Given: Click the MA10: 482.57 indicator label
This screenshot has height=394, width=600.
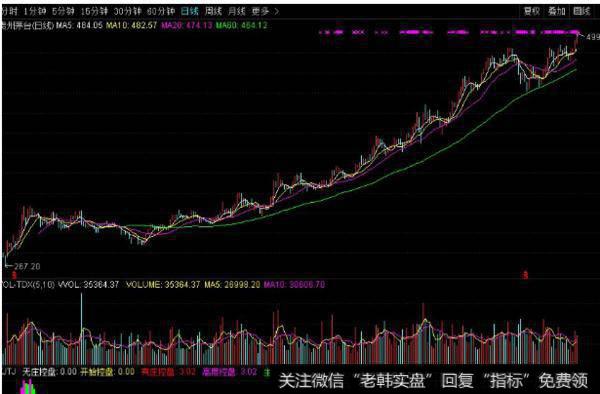Looking at the screenshot, I should (x=131, y=26).
